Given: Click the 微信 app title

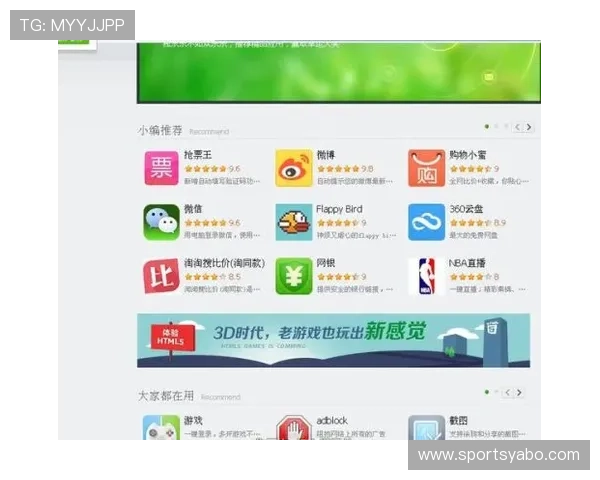Looking at the screenshot, I should 193,209.
